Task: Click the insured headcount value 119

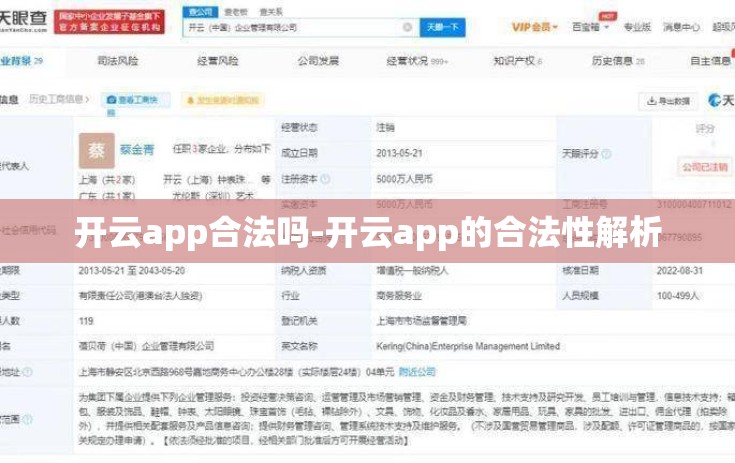Action: [x=86, y=321]
